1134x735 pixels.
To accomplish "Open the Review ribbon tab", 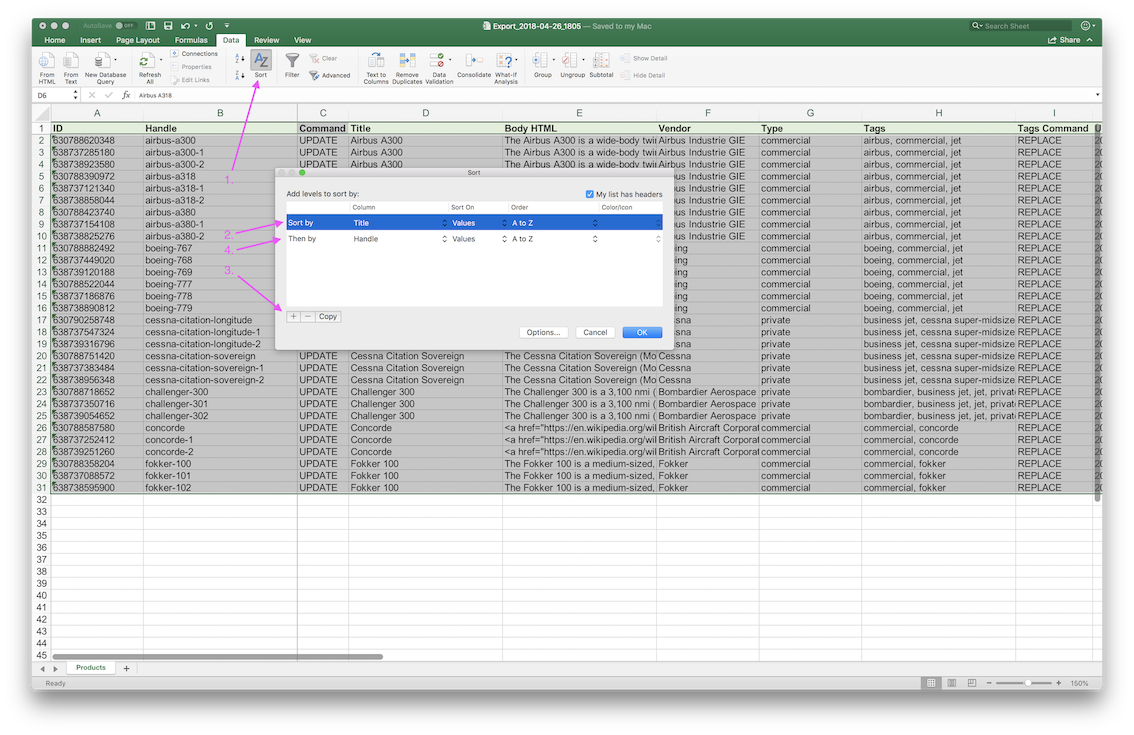I will pyautogui.click(x=266, y=40).
